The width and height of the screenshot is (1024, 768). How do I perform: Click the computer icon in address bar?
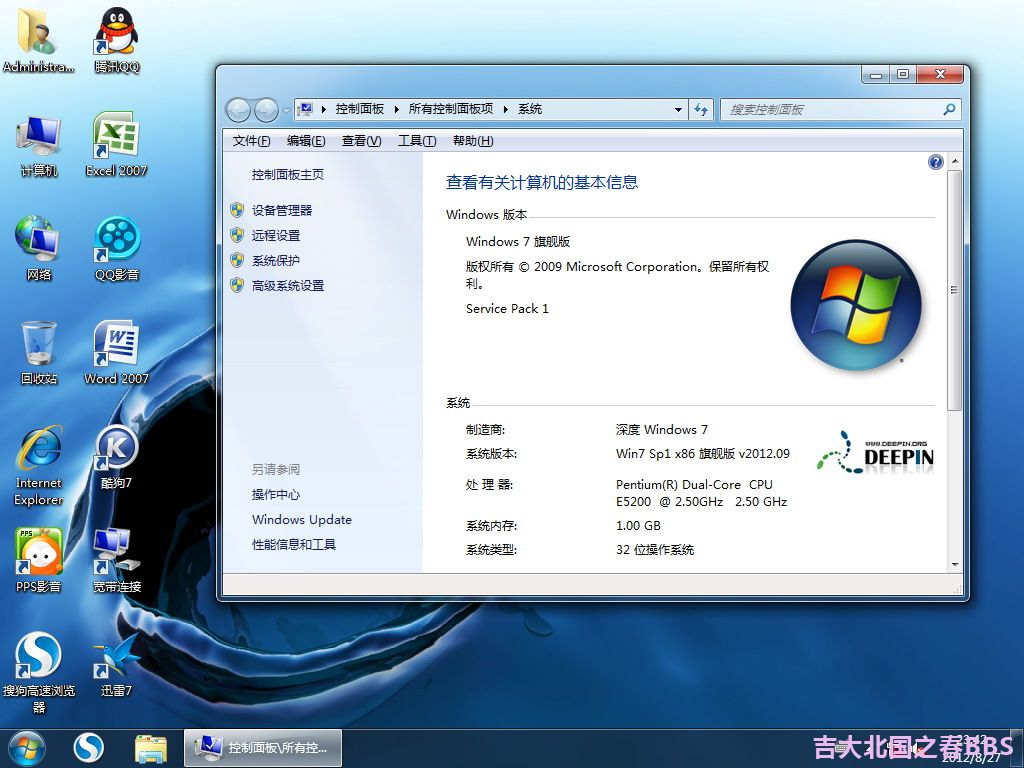pos(305,109)
